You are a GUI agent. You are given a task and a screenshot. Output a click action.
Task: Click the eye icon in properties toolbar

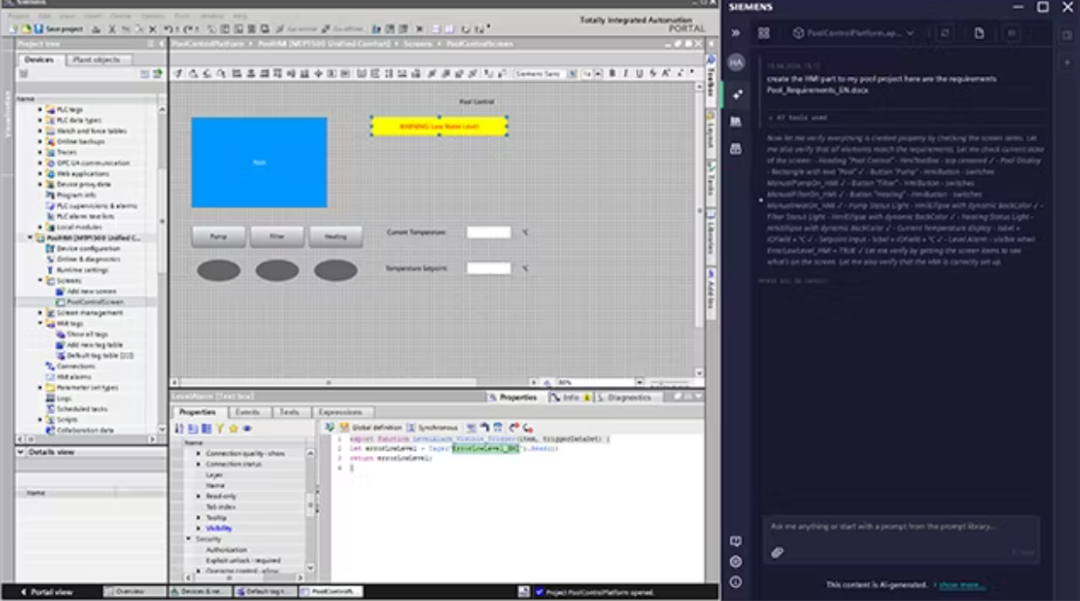247,428
